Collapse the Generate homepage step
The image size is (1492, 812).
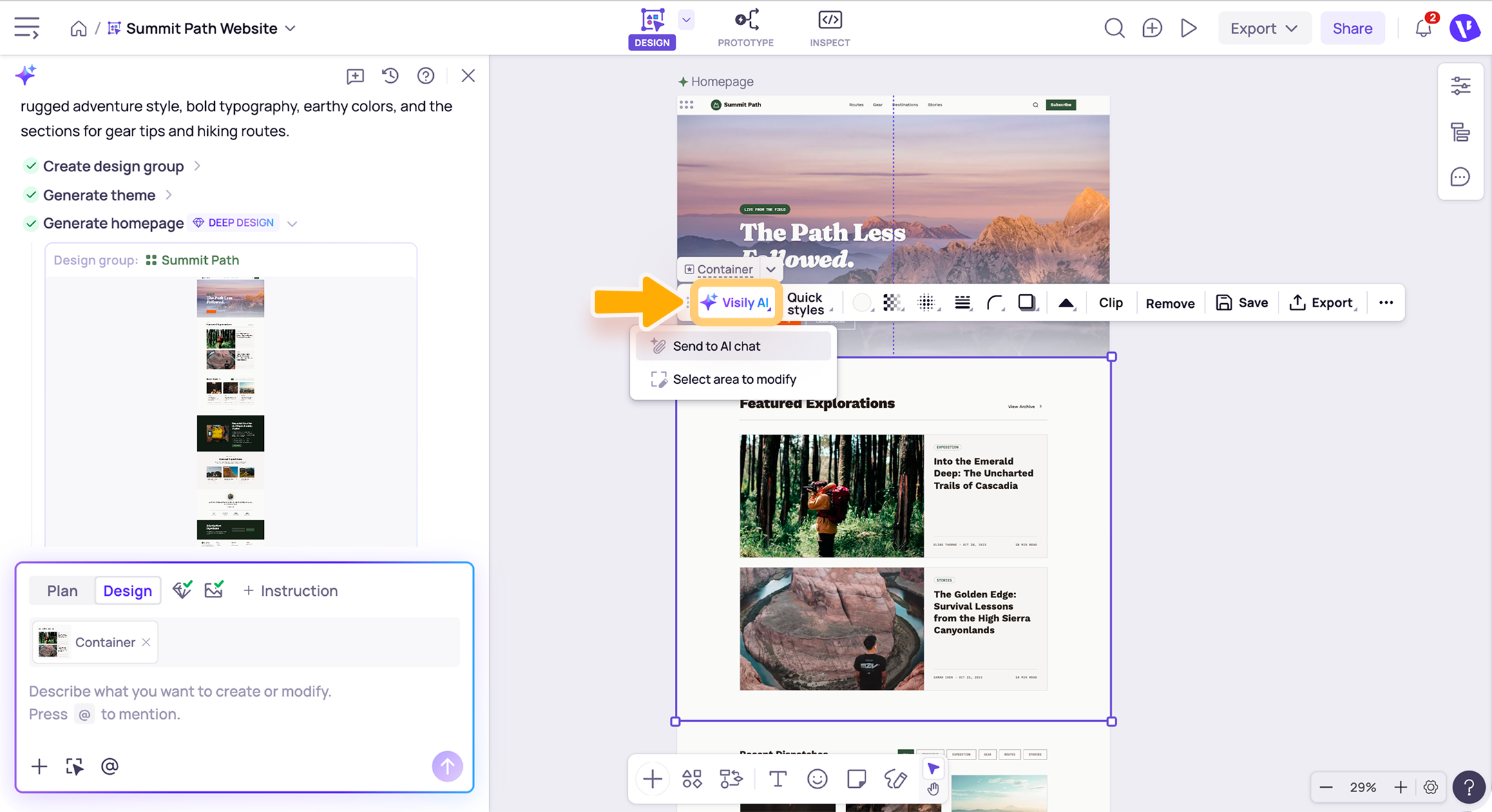(292, 224)
